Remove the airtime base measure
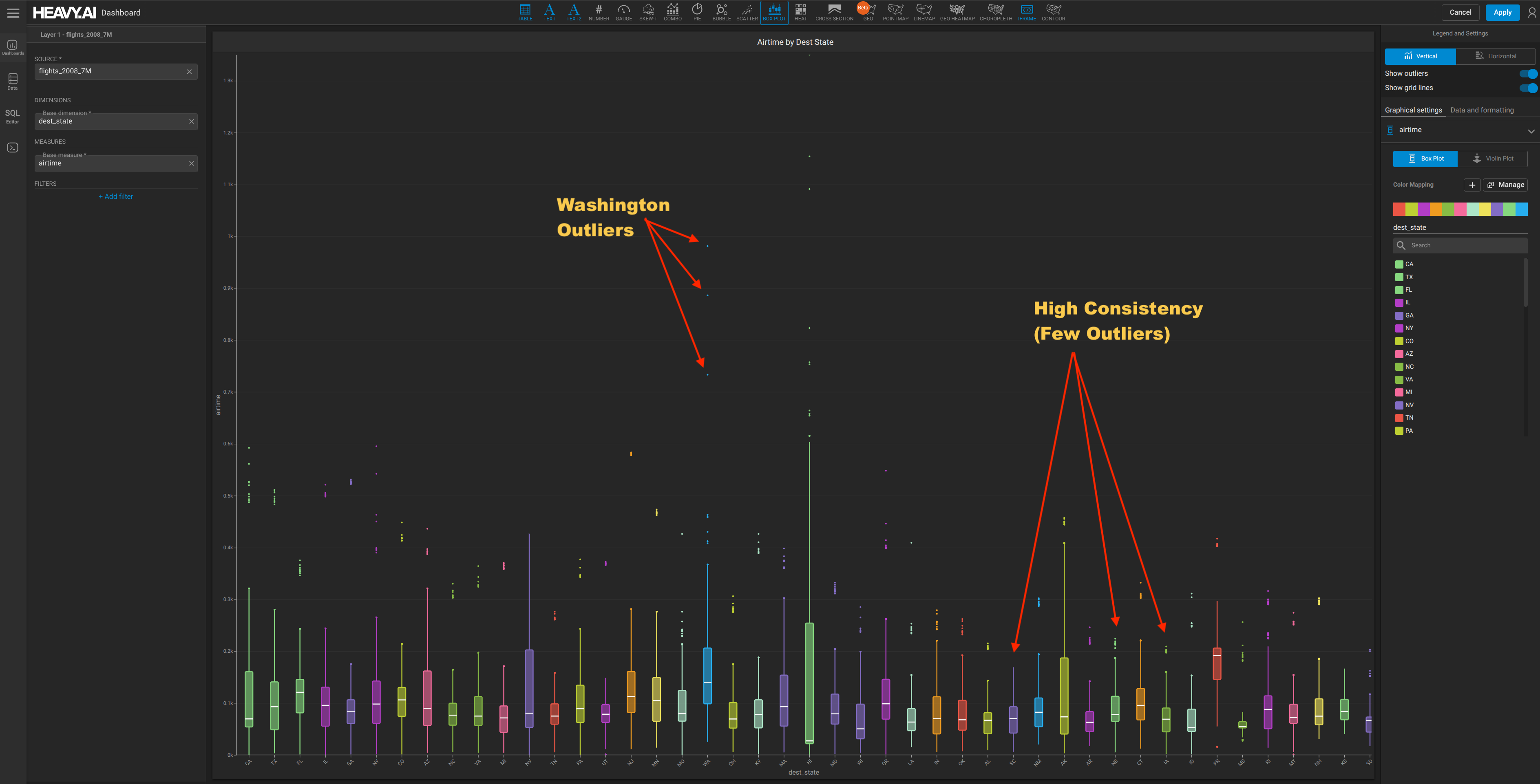This screenshot has height=784, width=1540. pos(191,163)
